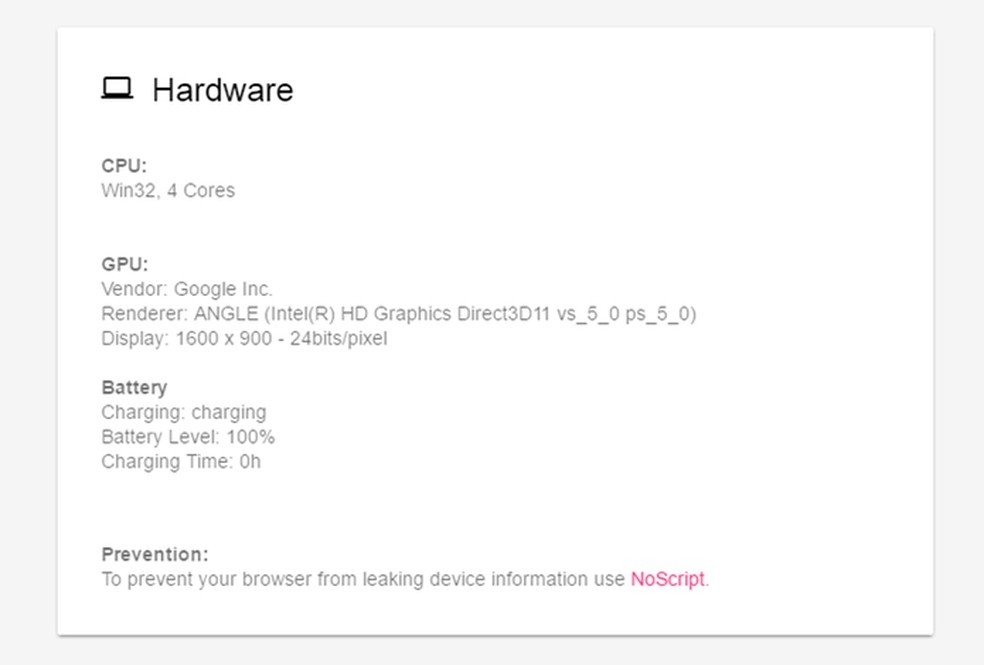Click the Google Inc. vendor name
The image size is (984, 665).
(223, 289)
